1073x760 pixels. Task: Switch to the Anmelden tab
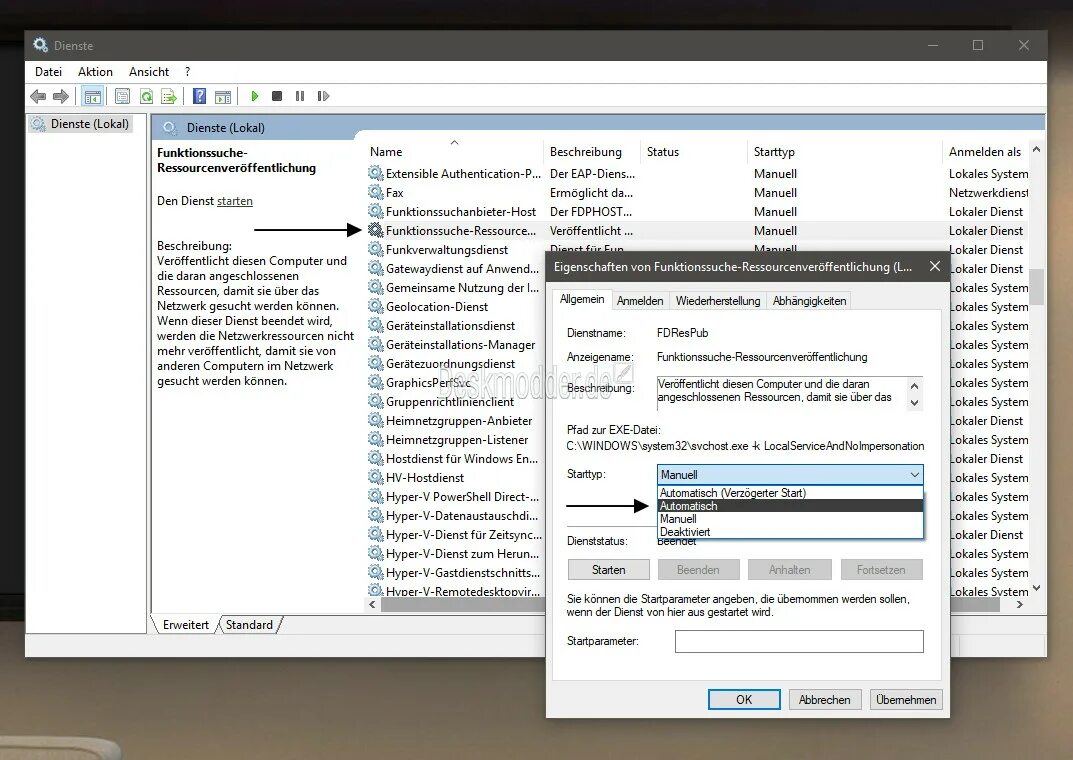tap(640, 299)
